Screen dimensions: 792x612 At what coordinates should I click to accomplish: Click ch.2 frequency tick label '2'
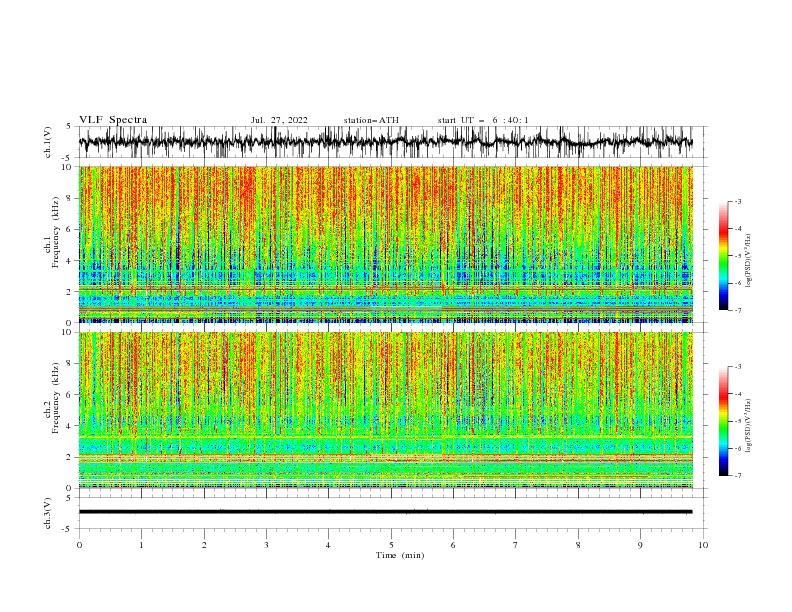[69, 457]
